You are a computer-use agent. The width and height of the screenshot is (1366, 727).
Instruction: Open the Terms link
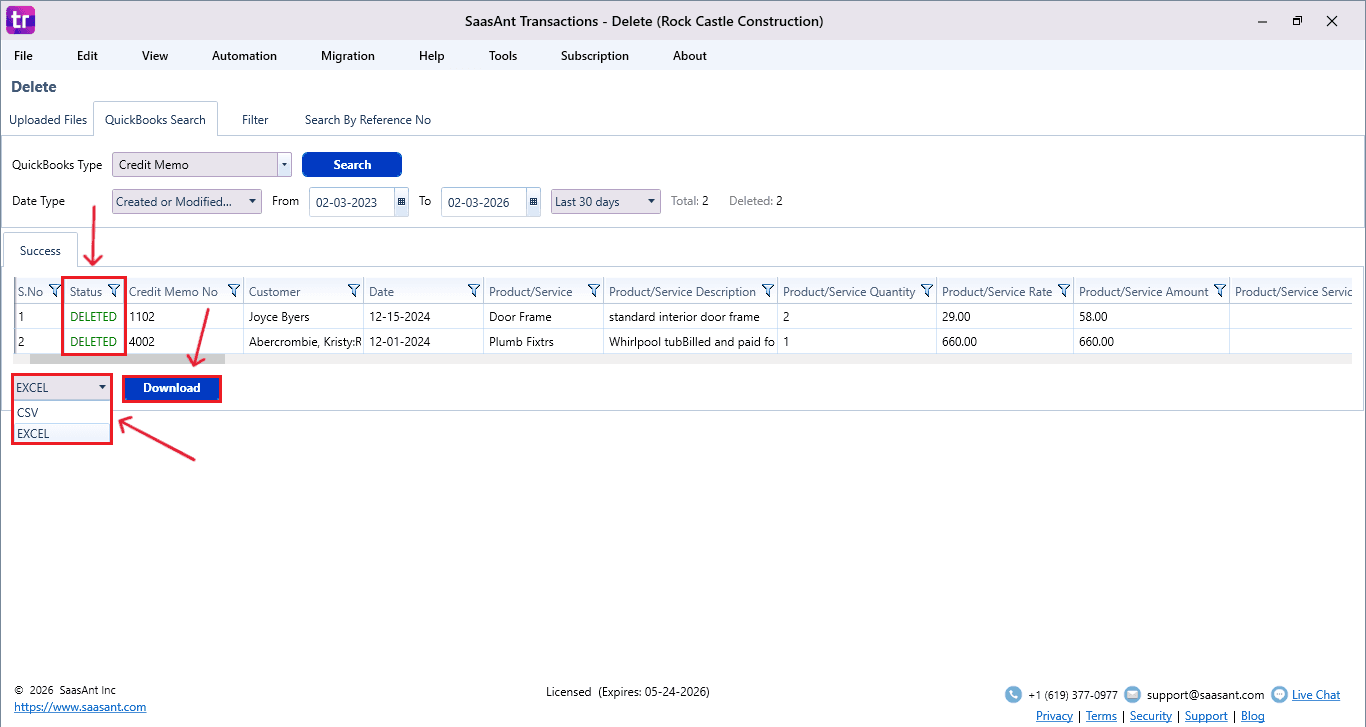[1101, 716]
